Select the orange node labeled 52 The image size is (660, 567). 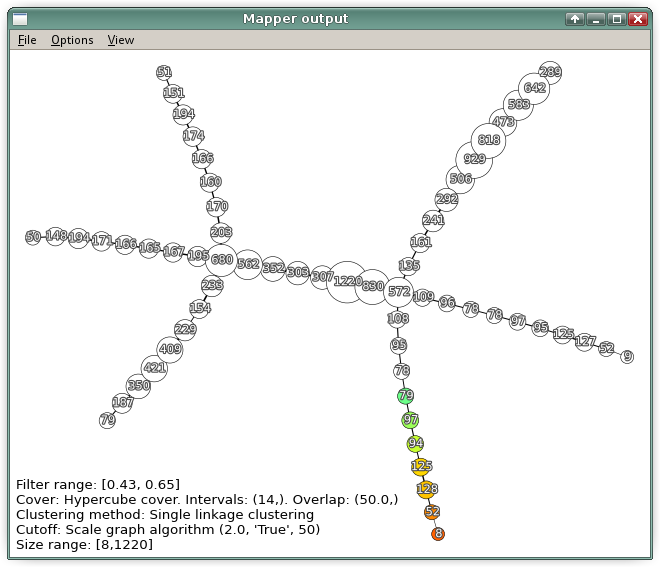point(432,512)
